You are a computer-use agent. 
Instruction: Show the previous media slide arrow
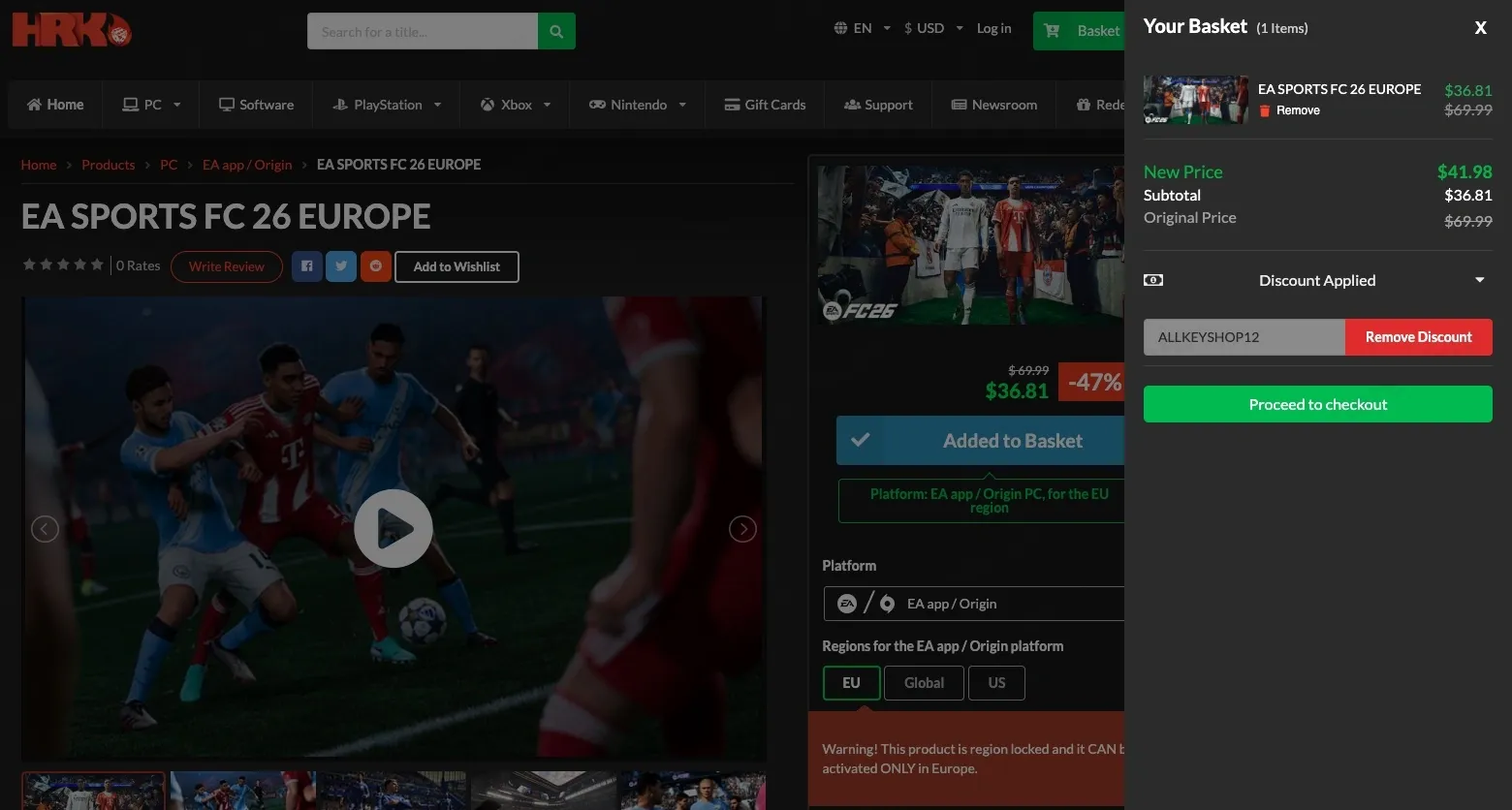45,529
